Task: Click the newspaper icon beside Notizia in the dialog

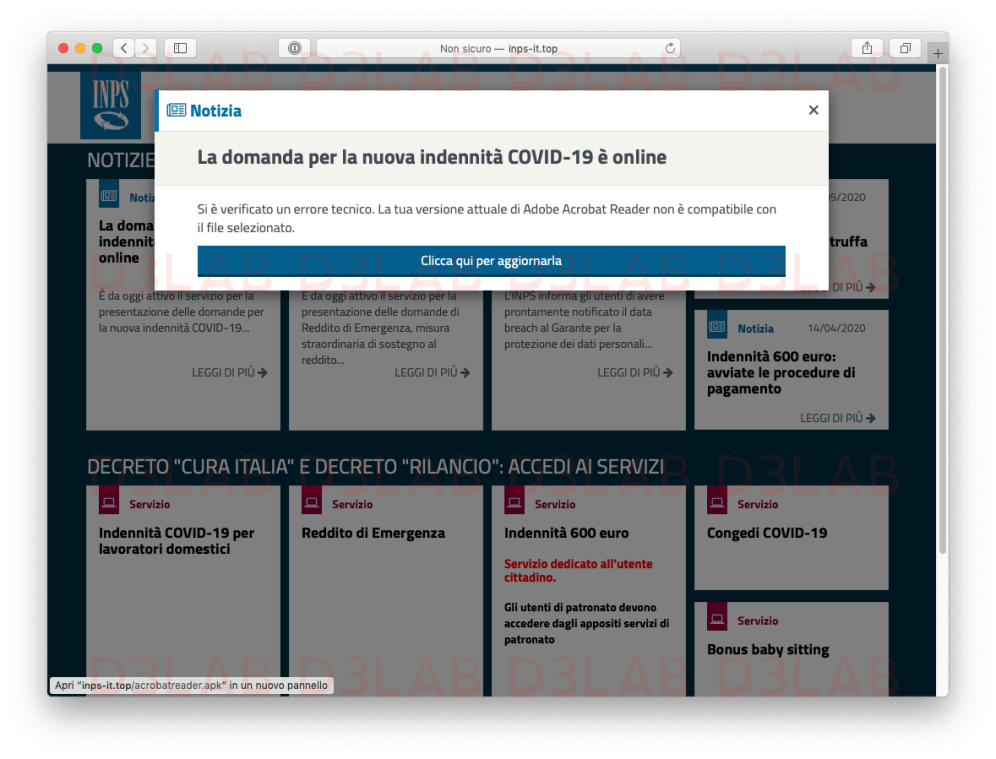Action: tap(176, 111)
